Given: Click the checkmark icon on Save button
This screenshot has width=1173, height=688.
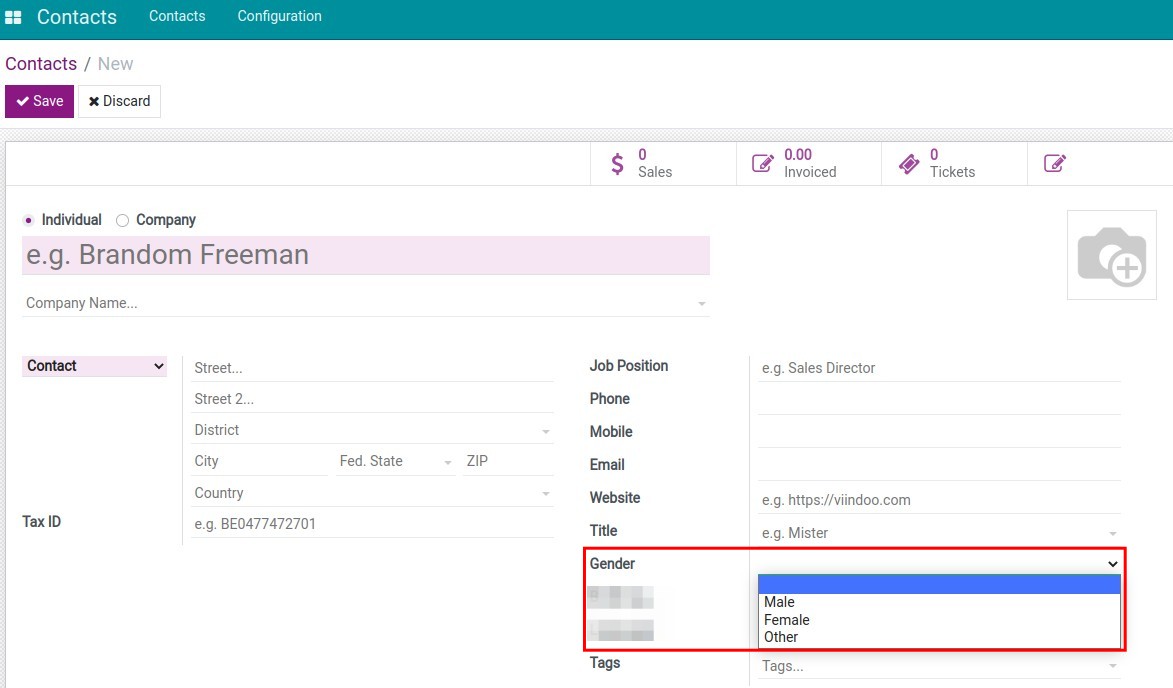Looking at the screenshot, I should pos(24,101).
